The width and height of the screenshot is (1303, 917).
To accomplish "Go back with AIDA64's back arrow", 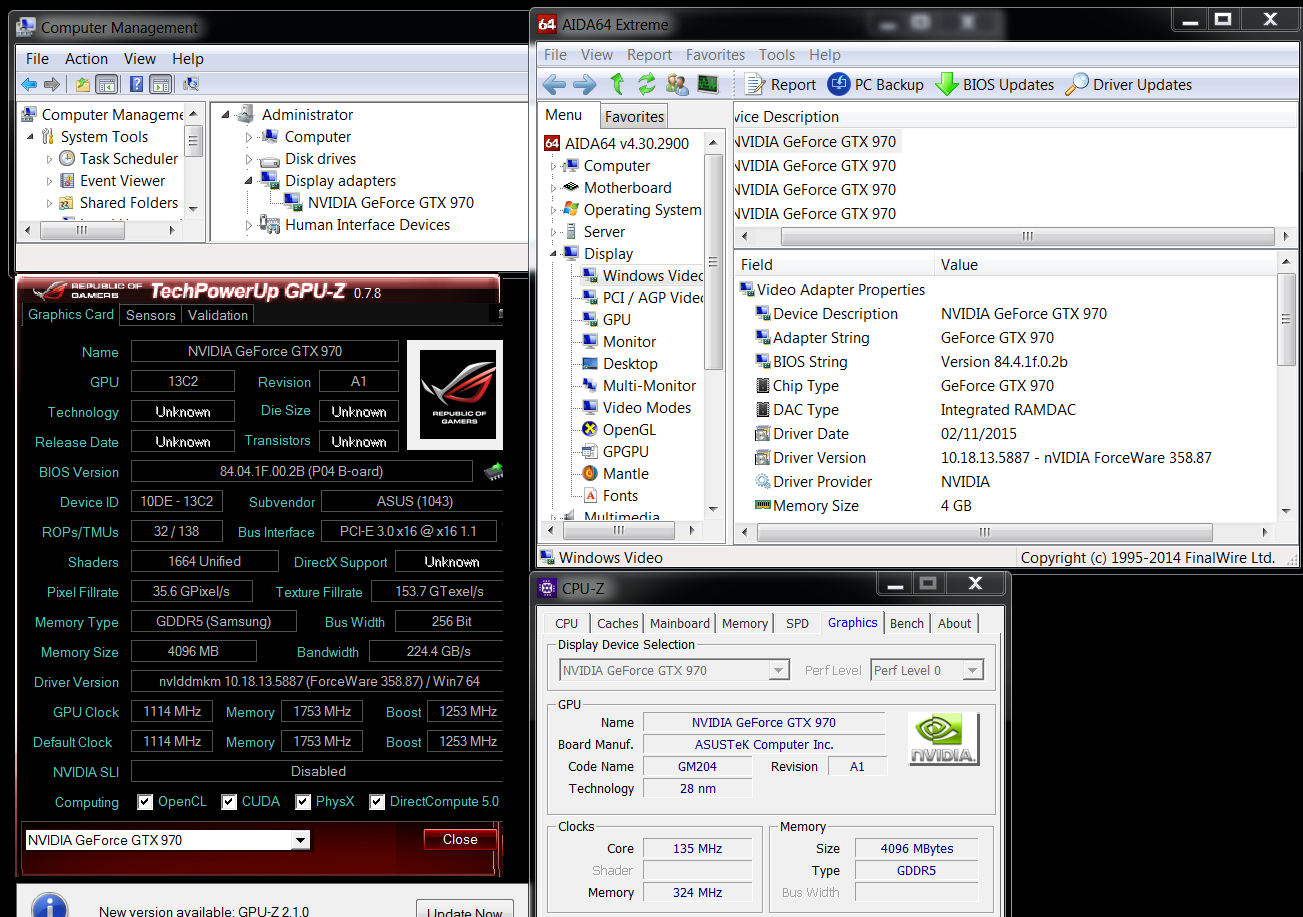I will point(554,84).
